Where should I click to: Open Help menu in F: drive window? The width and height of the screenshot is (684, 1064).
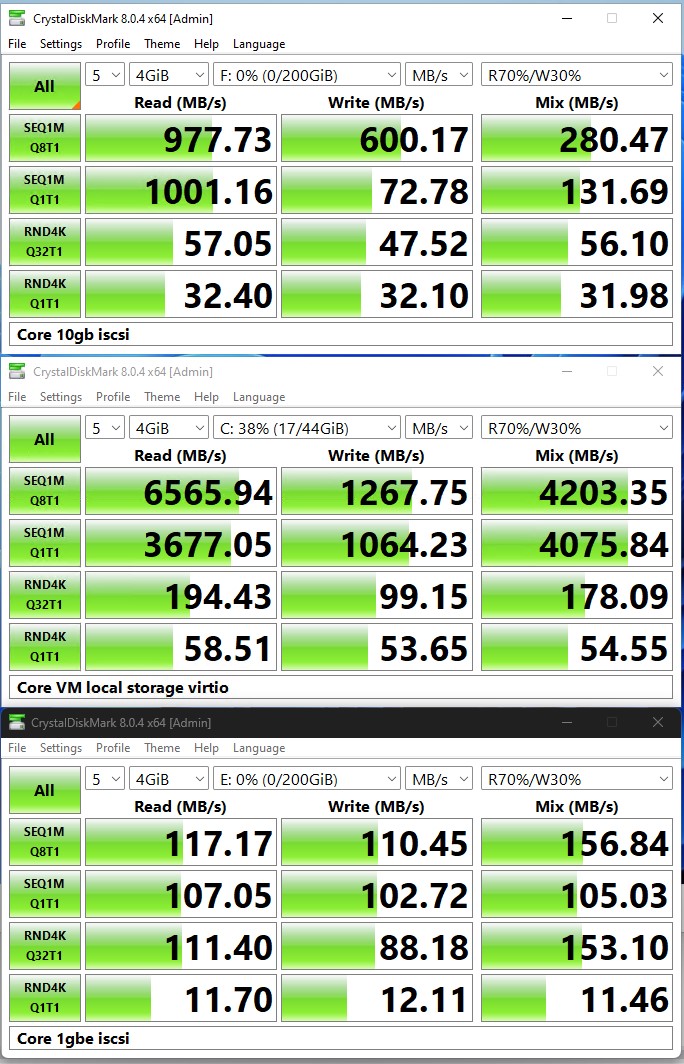(206, 43)
